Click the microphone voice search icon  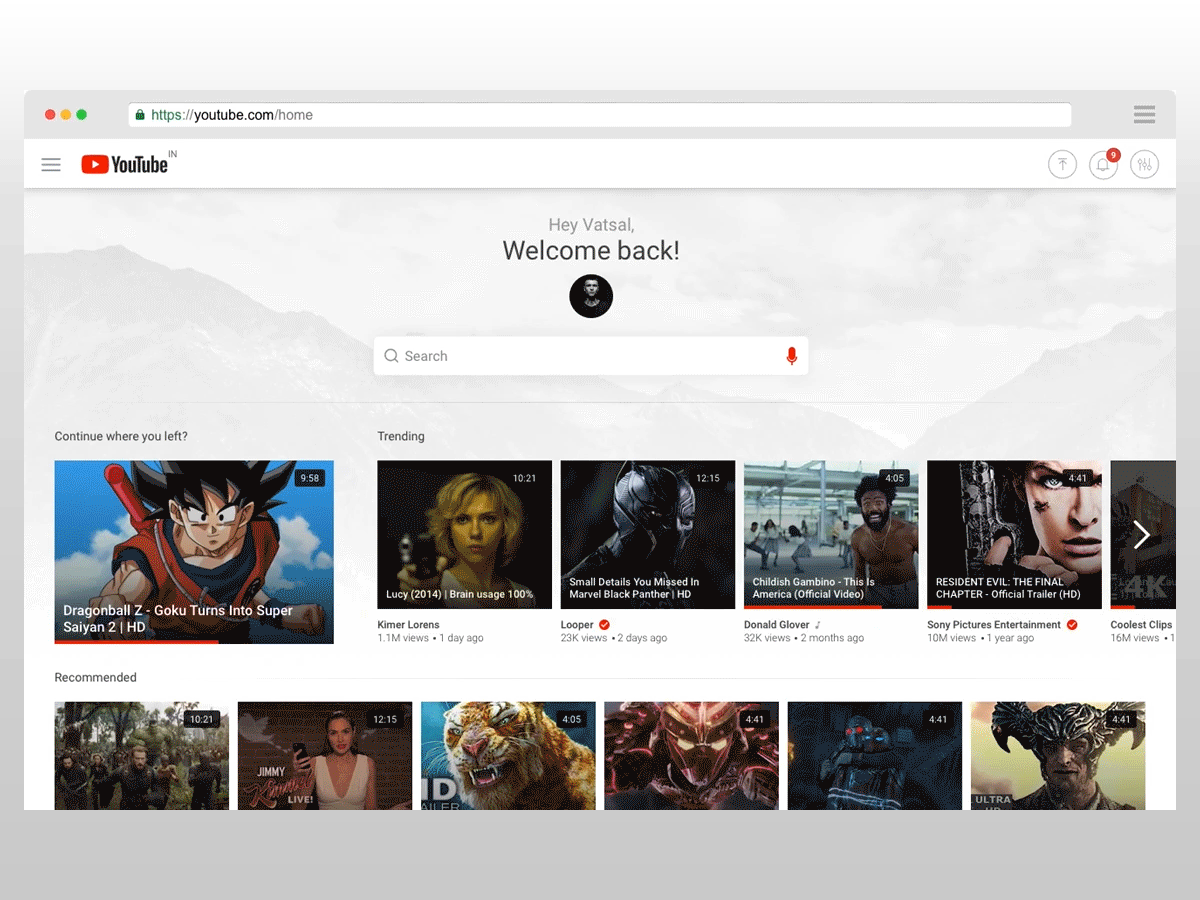791,356
